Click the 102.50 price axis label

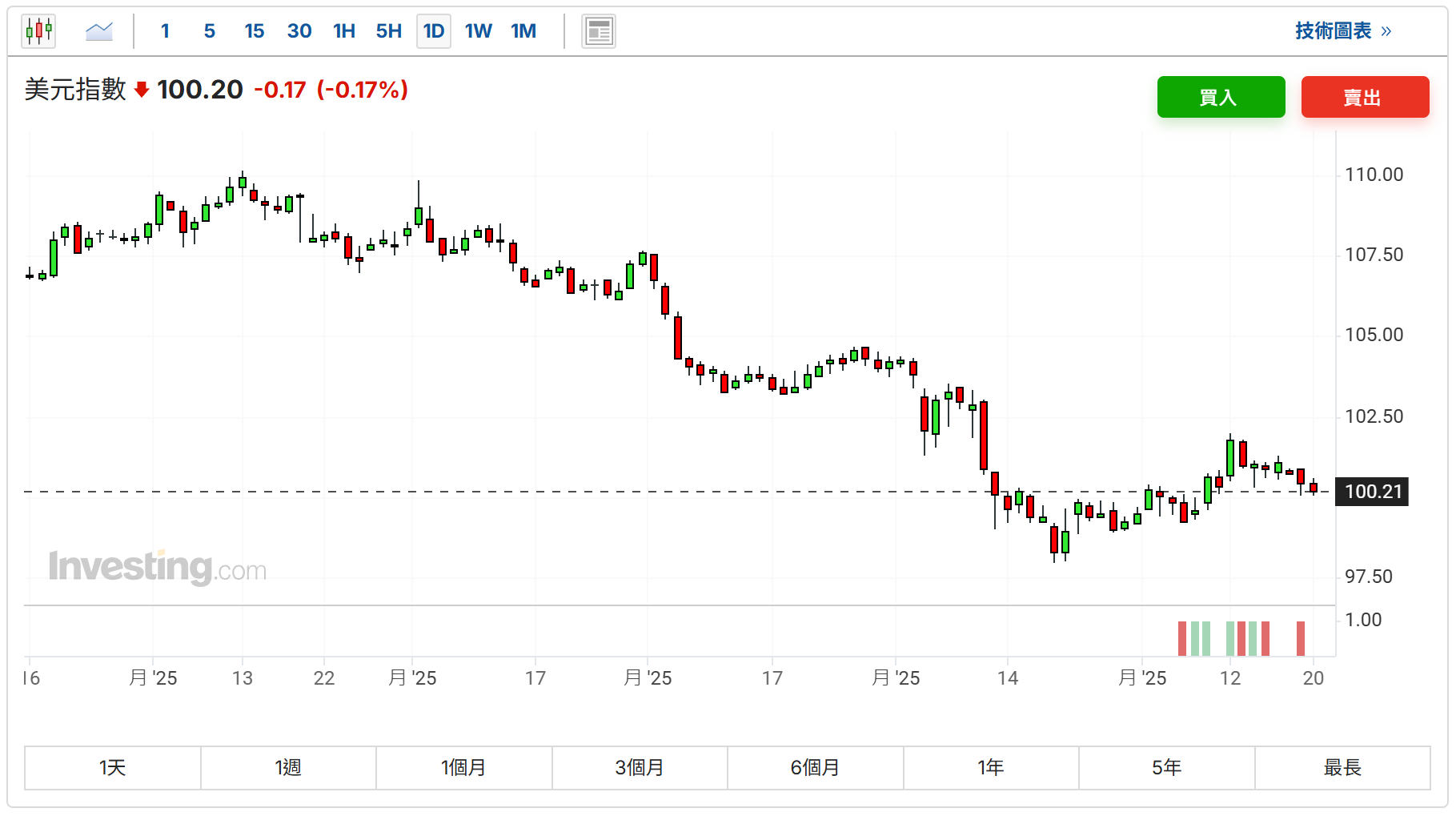tap(1374, 416)
